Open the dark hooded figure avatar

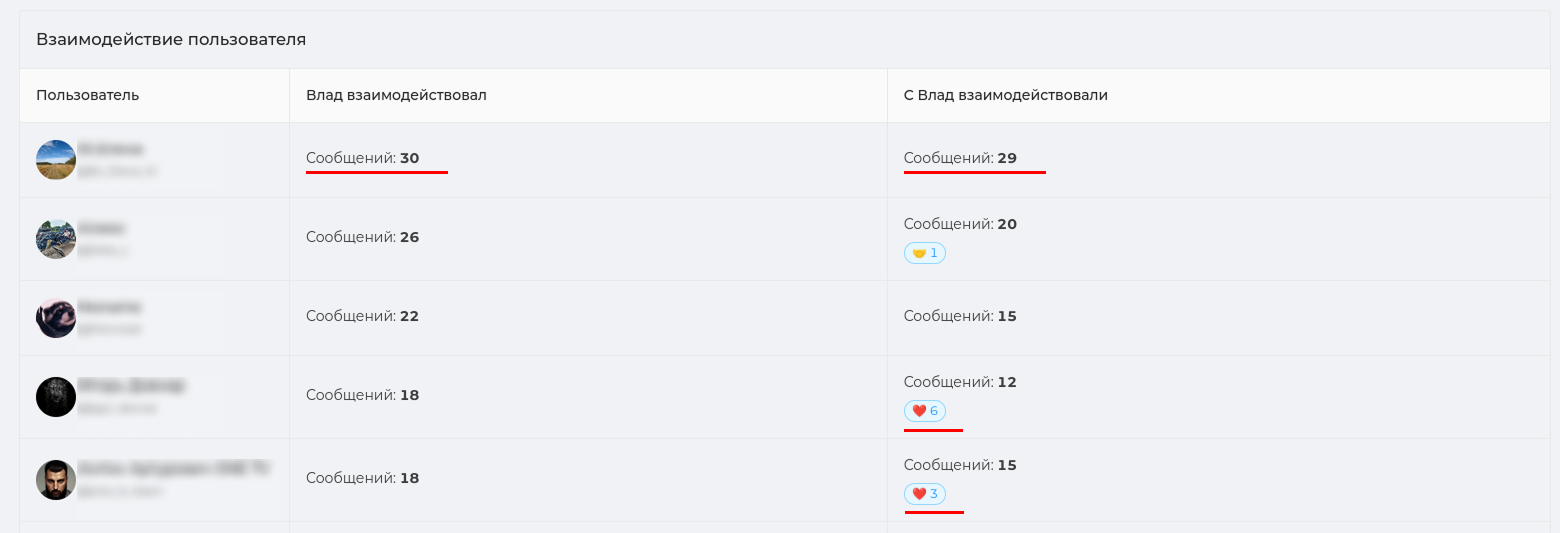coord(56,397)
